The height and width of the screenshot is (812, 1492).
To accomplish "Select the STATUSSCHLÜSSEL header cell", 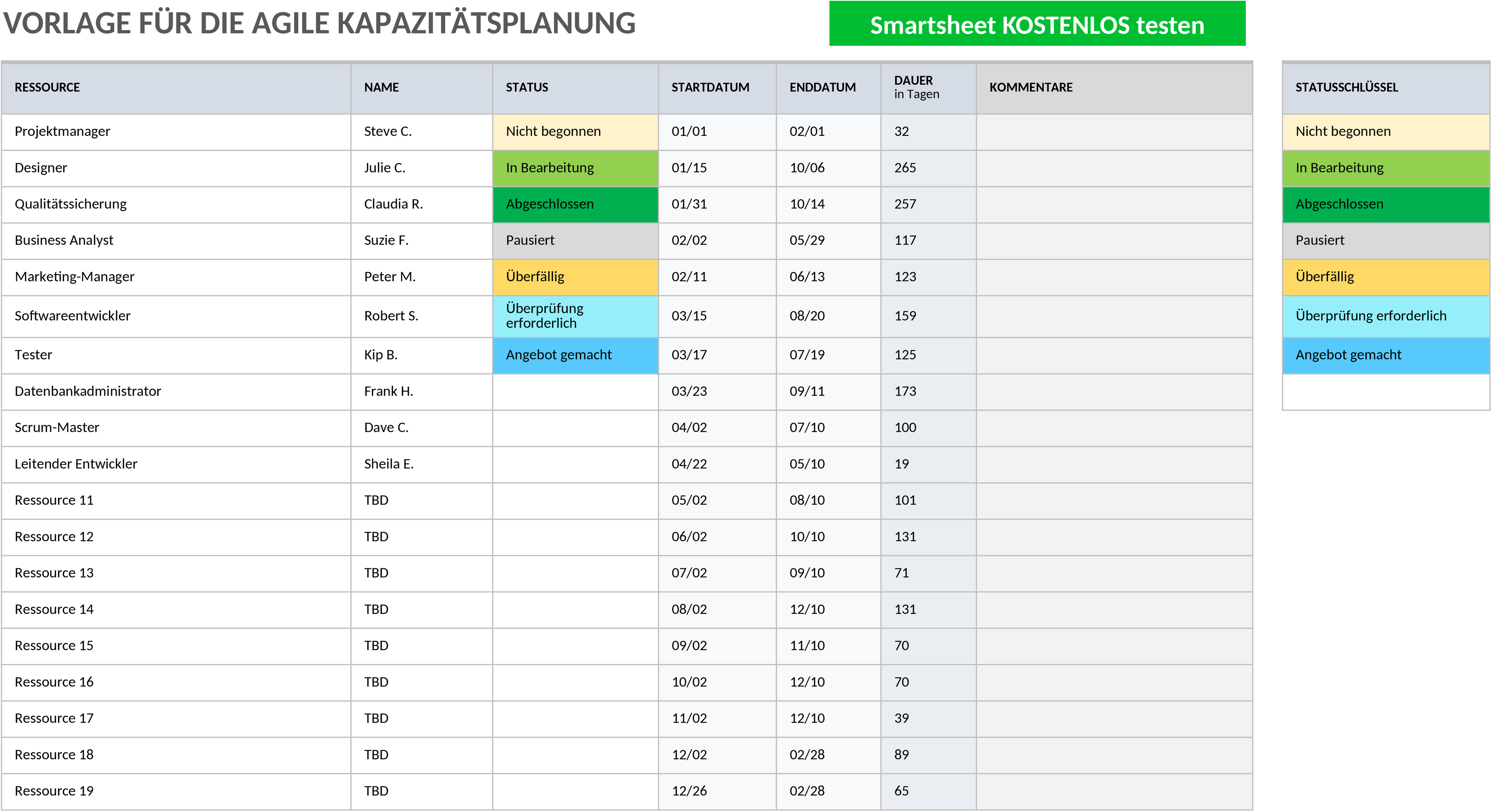I will (x=1386, y=88).
